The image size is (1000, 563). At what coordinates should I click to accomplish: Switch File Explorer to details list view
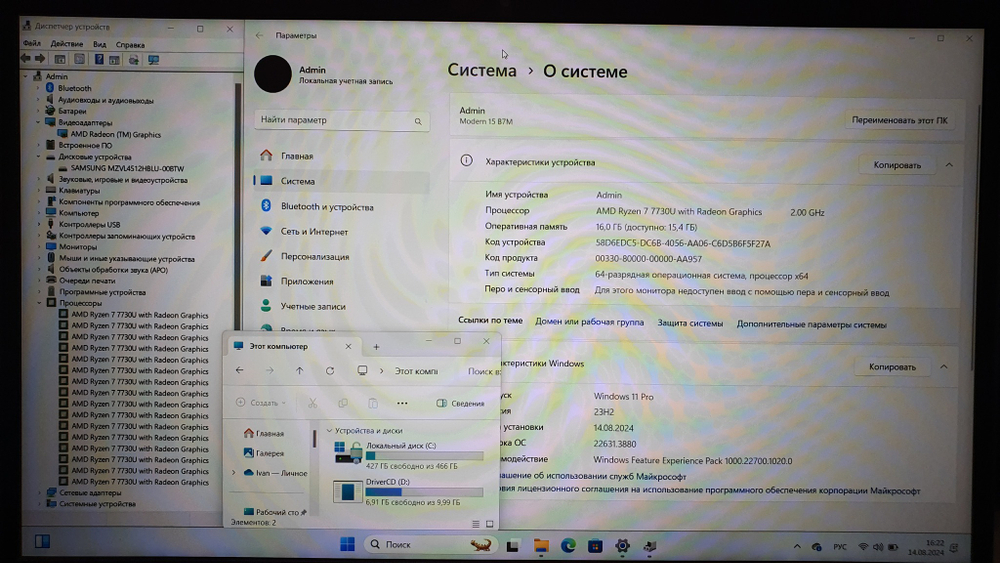pos(476,523)
